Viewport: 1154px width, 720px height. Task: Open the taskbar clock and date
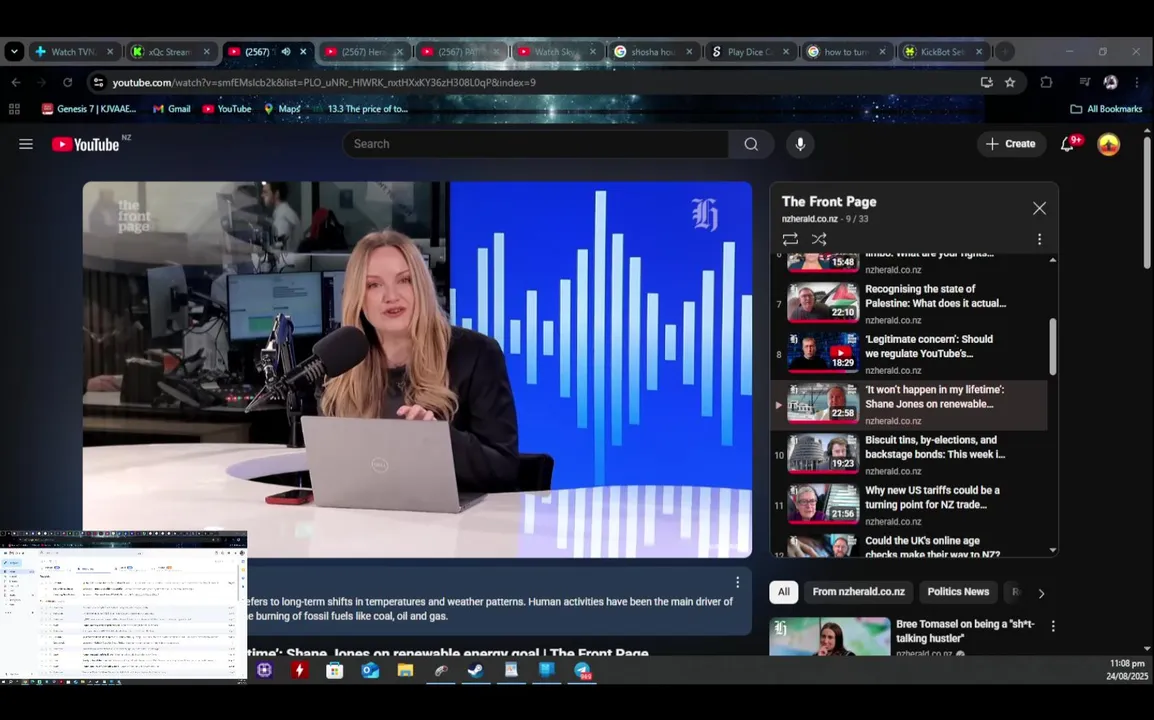(x=1126, y=670)
